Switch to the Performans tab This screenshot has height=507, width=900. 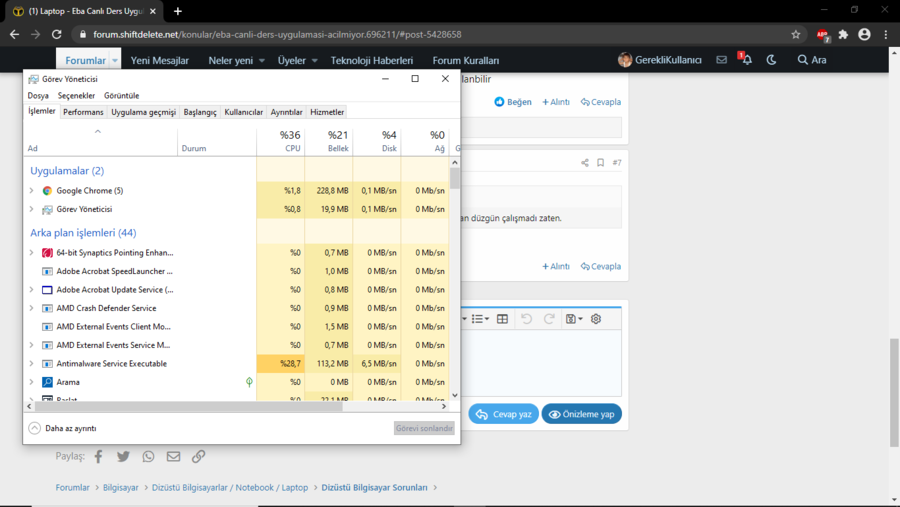(x=83, y=112)
